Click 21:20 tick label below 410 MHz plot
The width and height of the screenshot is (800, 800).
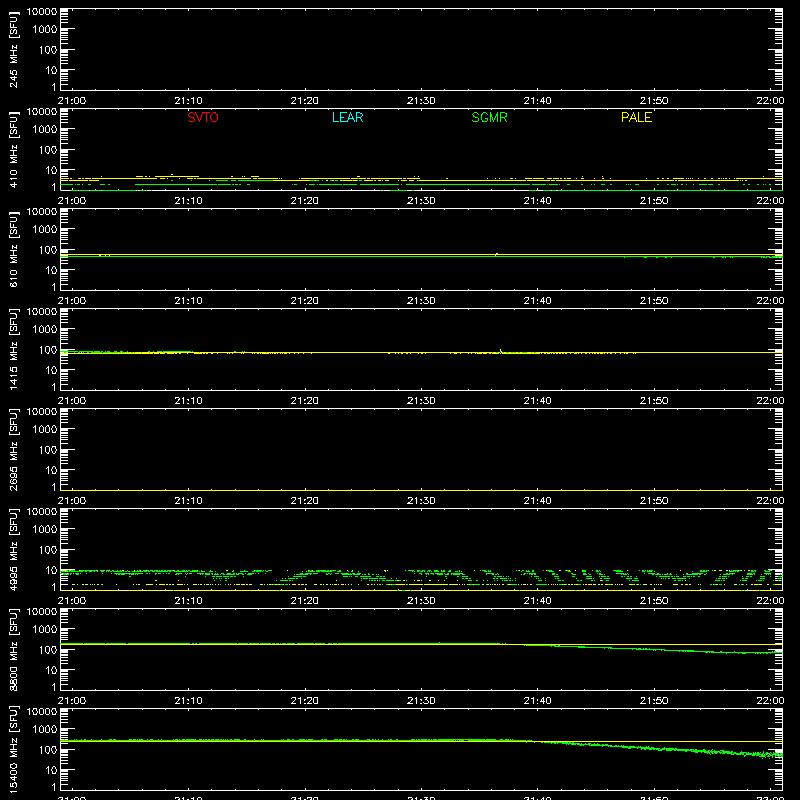305,201
